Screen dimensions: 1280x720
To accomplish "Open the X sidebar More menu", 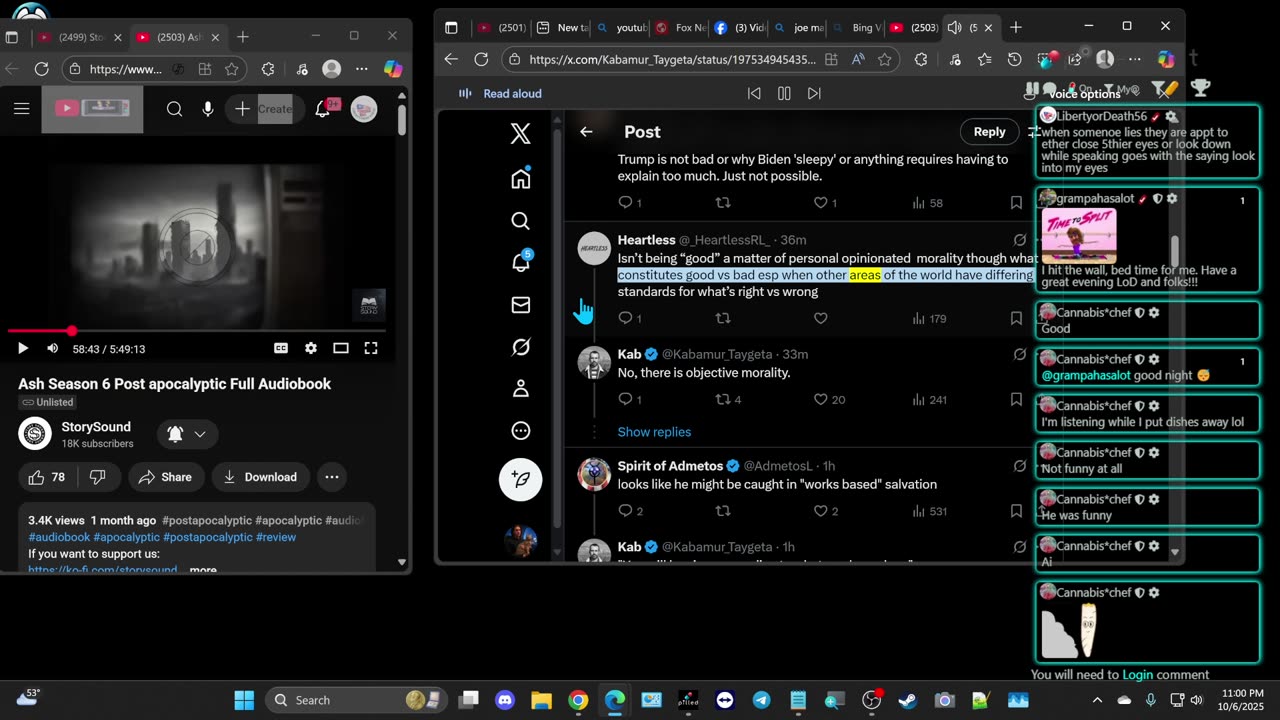I will [x=520, y=431].
